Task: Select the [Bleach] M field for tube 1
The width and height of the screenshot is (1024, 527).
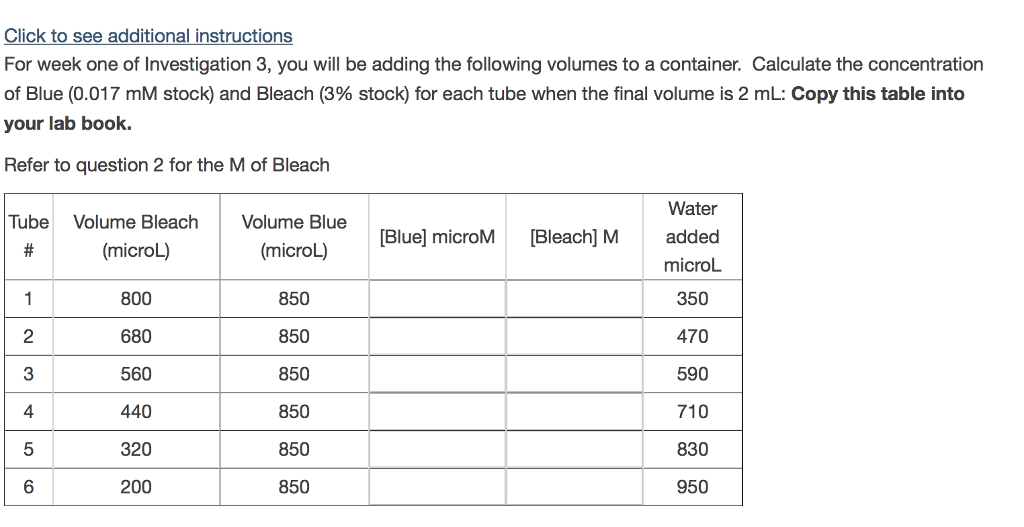Action: [574, 299]
